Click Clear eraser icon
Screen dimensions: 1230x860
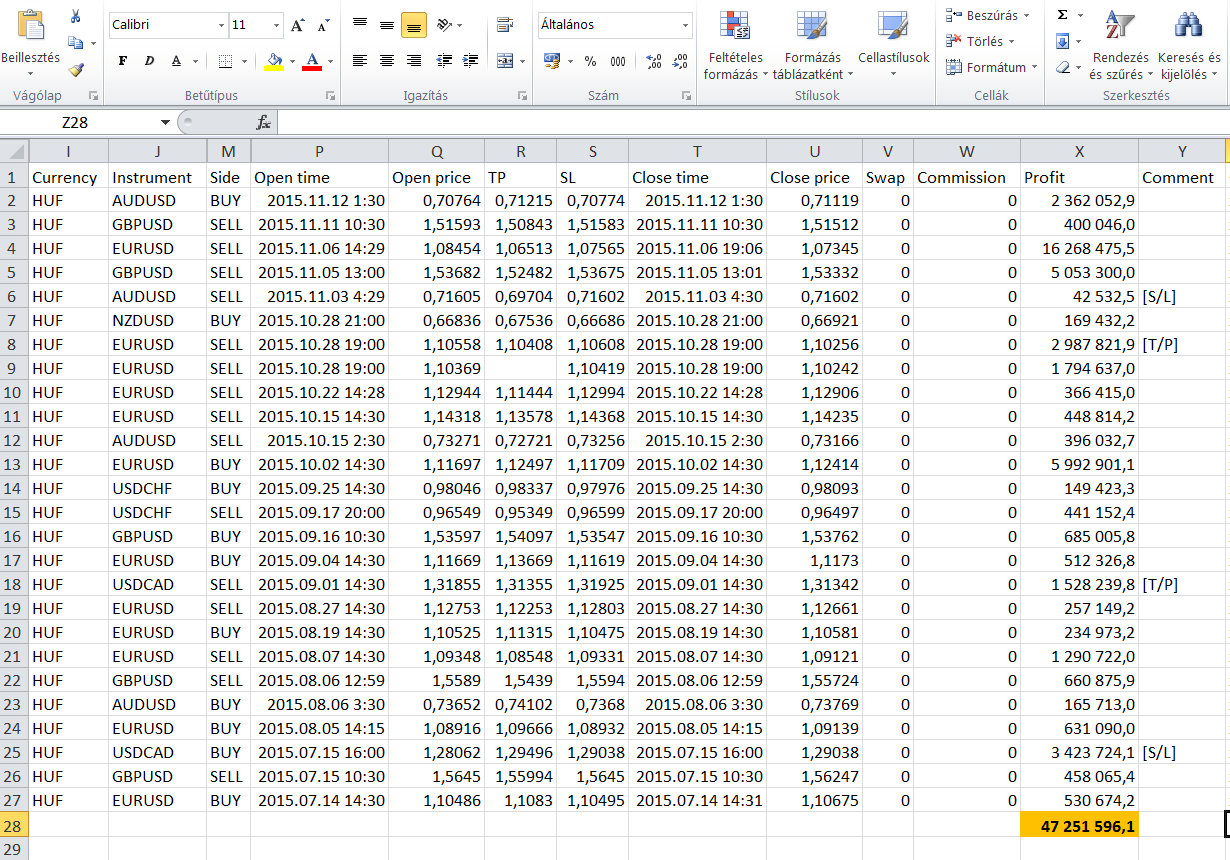pos(1063,67)
